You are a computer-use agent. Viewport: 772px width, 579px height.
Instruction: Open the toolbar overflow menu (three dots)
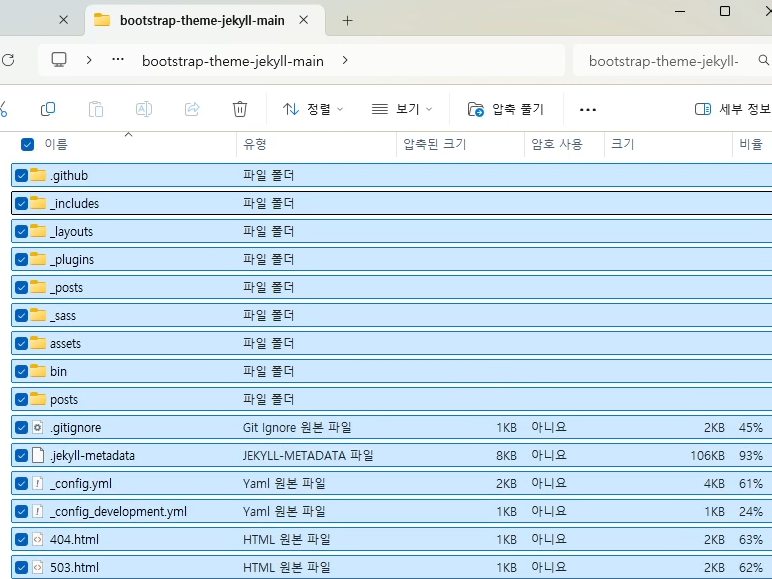tap(588, 109)
